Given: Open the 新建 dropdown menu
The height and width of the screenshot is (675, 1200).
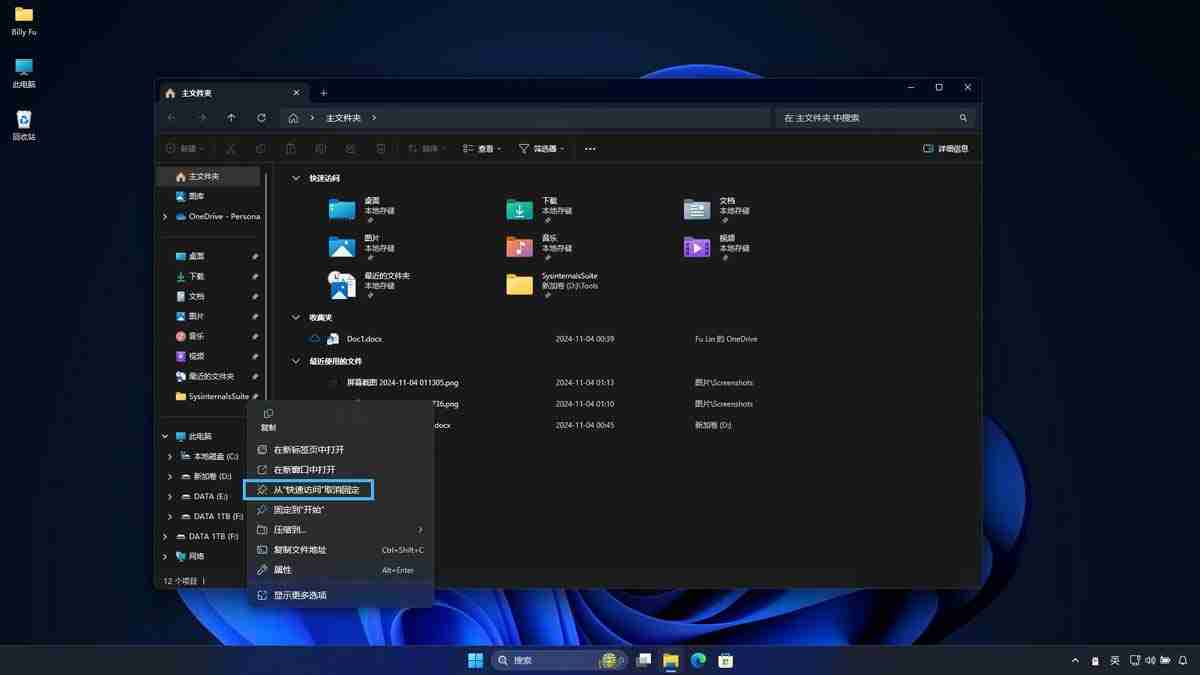Looking at the screenshot, I should (x=185, y=148).
